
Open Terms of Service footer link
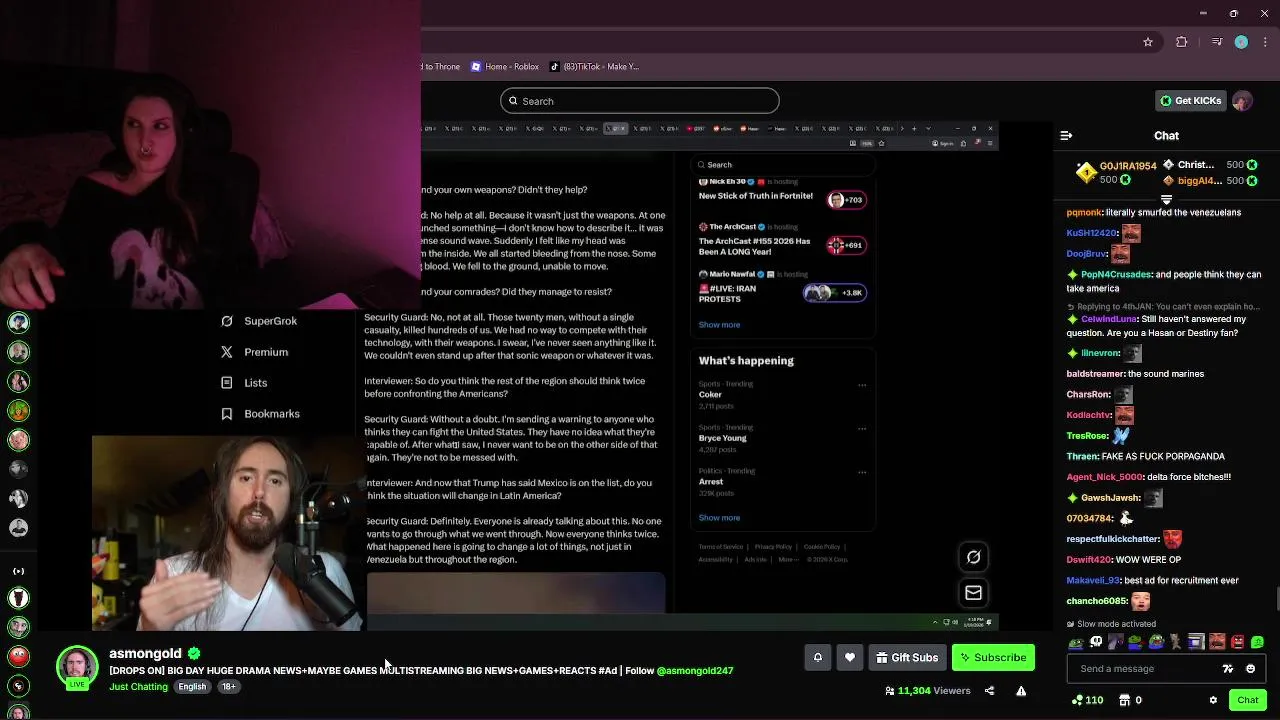[x=720, y=547]
